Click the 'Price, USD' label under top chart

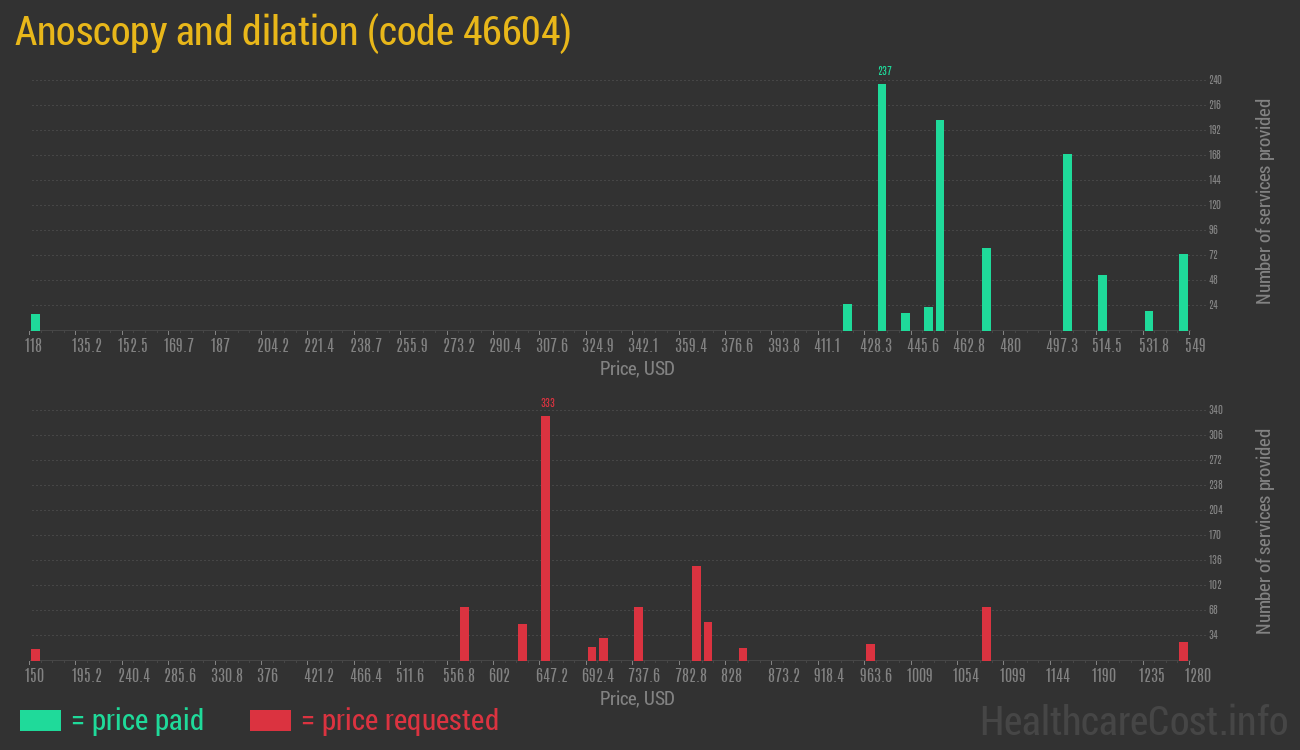tap(637, 368)
